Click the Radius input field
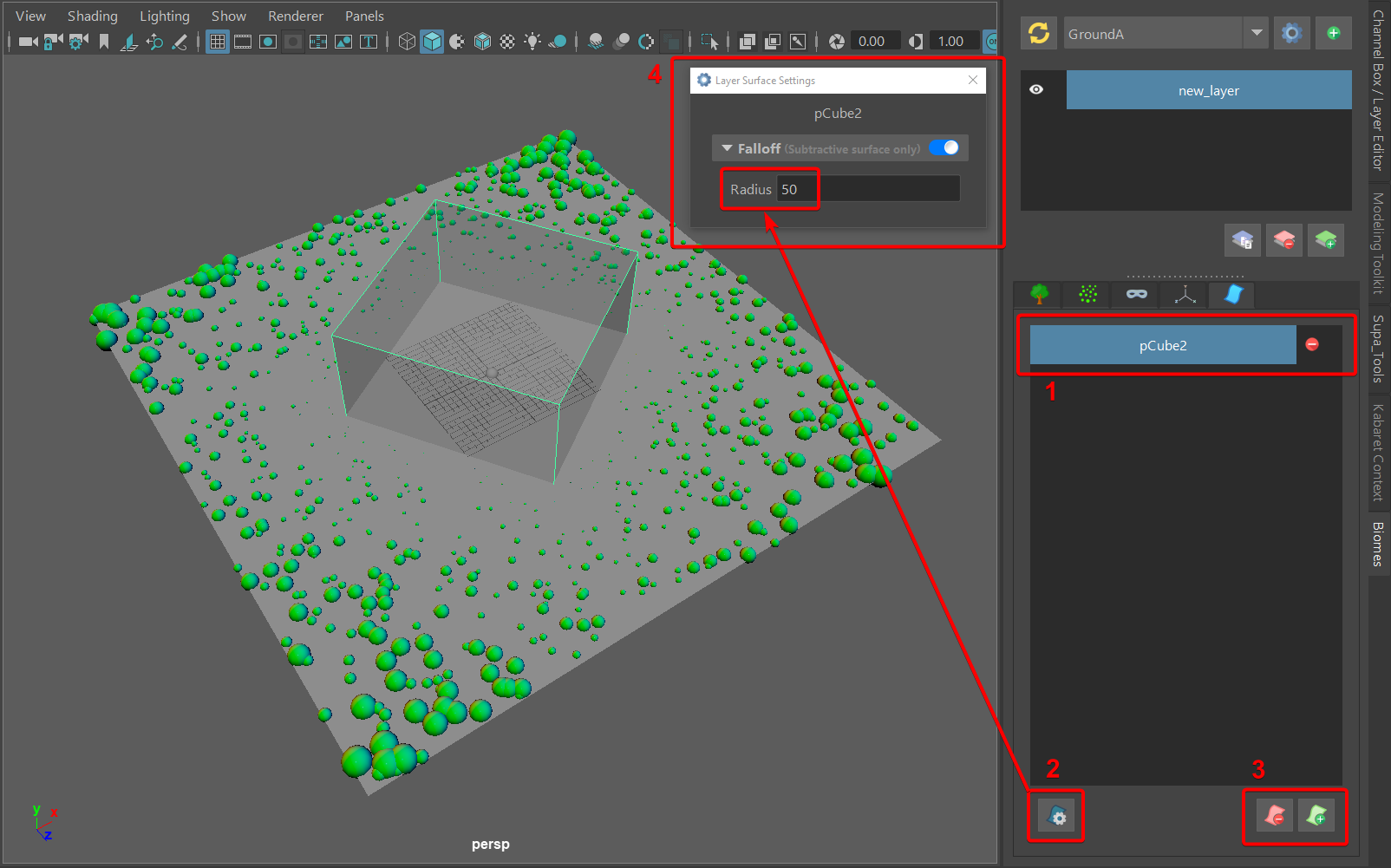The width and height of the screenshot is (1391, 868). point(868,189)
